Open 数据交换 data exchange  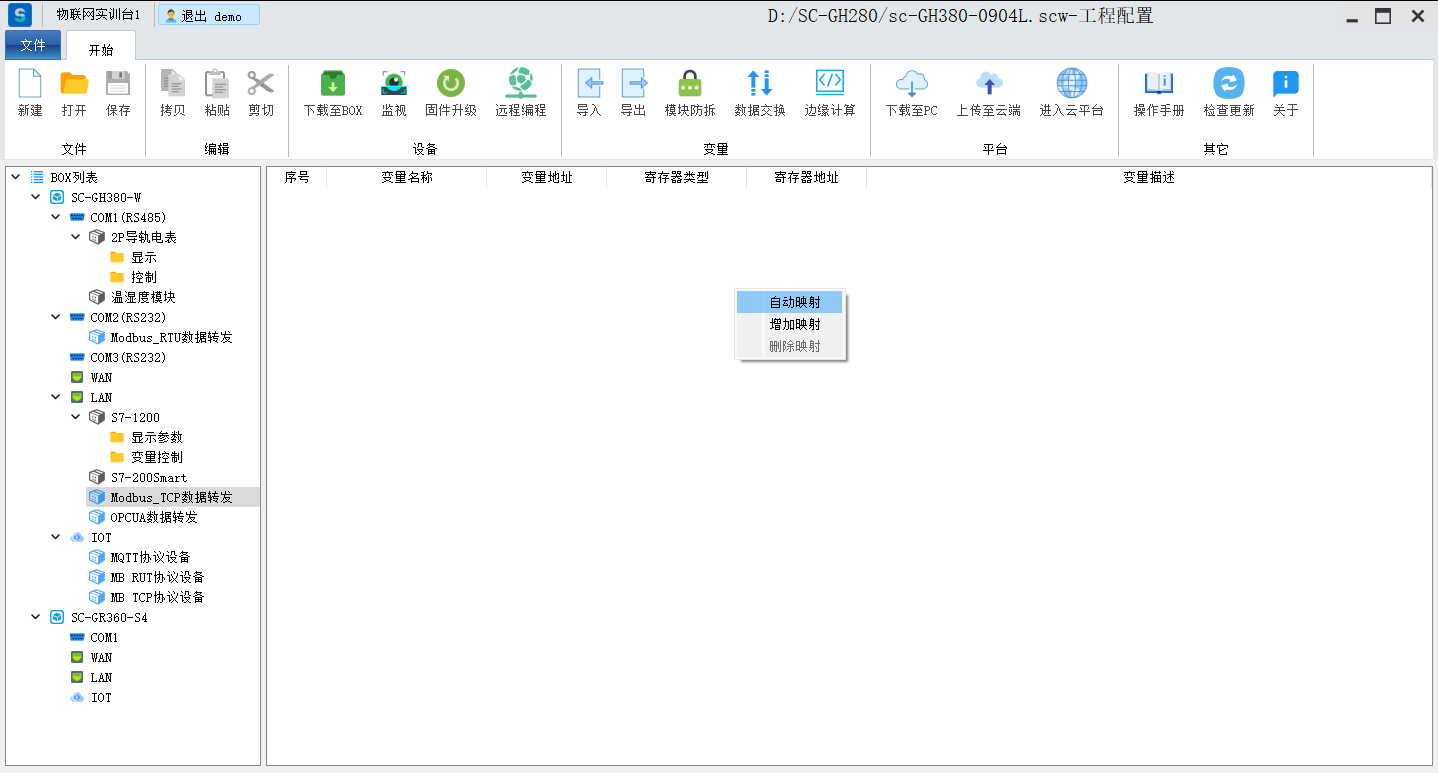click(759, 84)
